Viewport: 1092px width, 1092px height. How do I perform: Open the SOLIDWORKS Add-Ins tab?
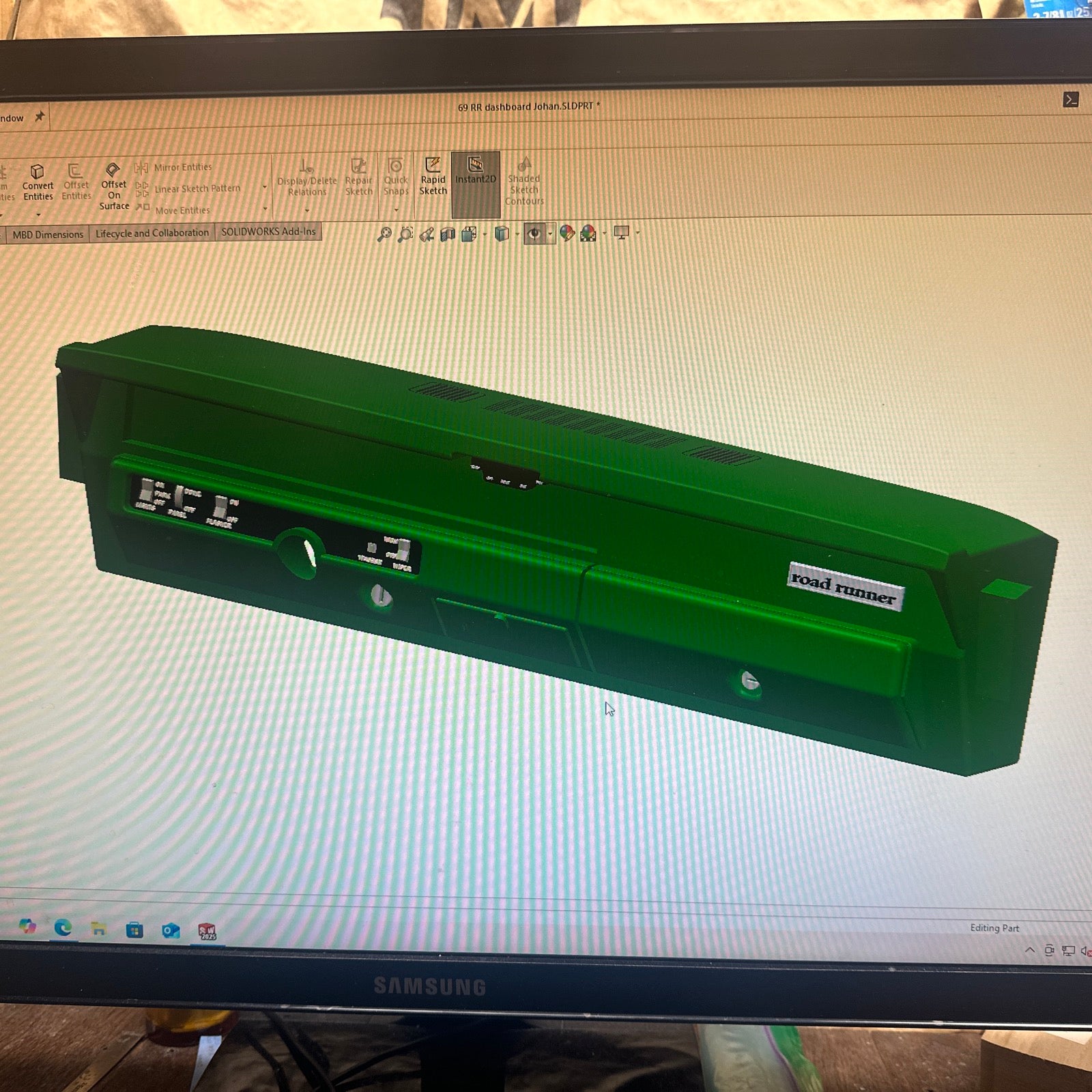click(268, 232)
